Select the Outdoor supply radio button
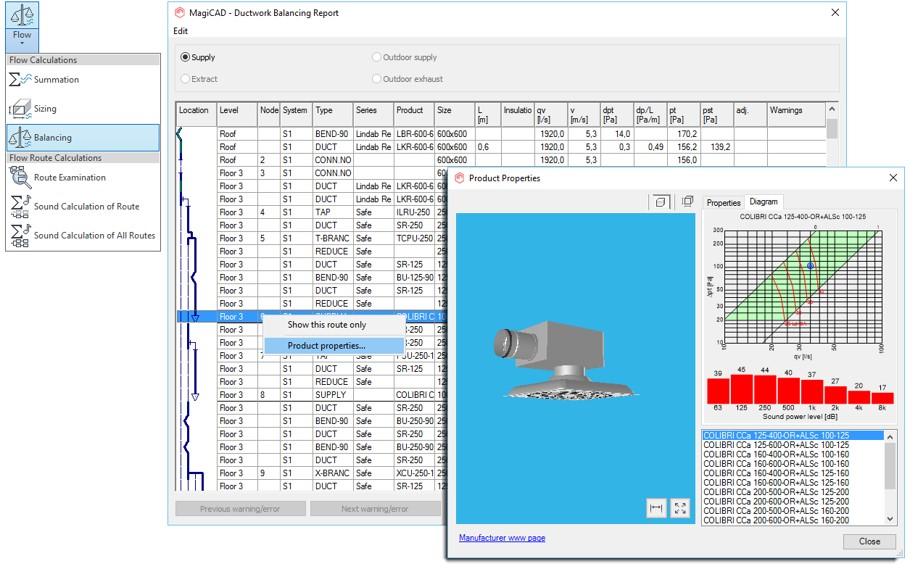 pyautogui.click(x=377, y=58)
